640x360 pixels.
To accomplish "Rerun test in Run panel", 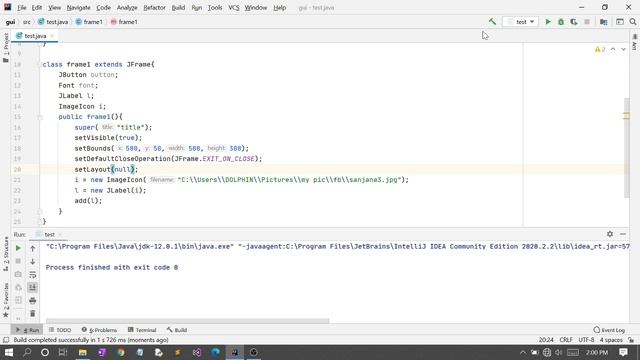I will click(18, 248).
